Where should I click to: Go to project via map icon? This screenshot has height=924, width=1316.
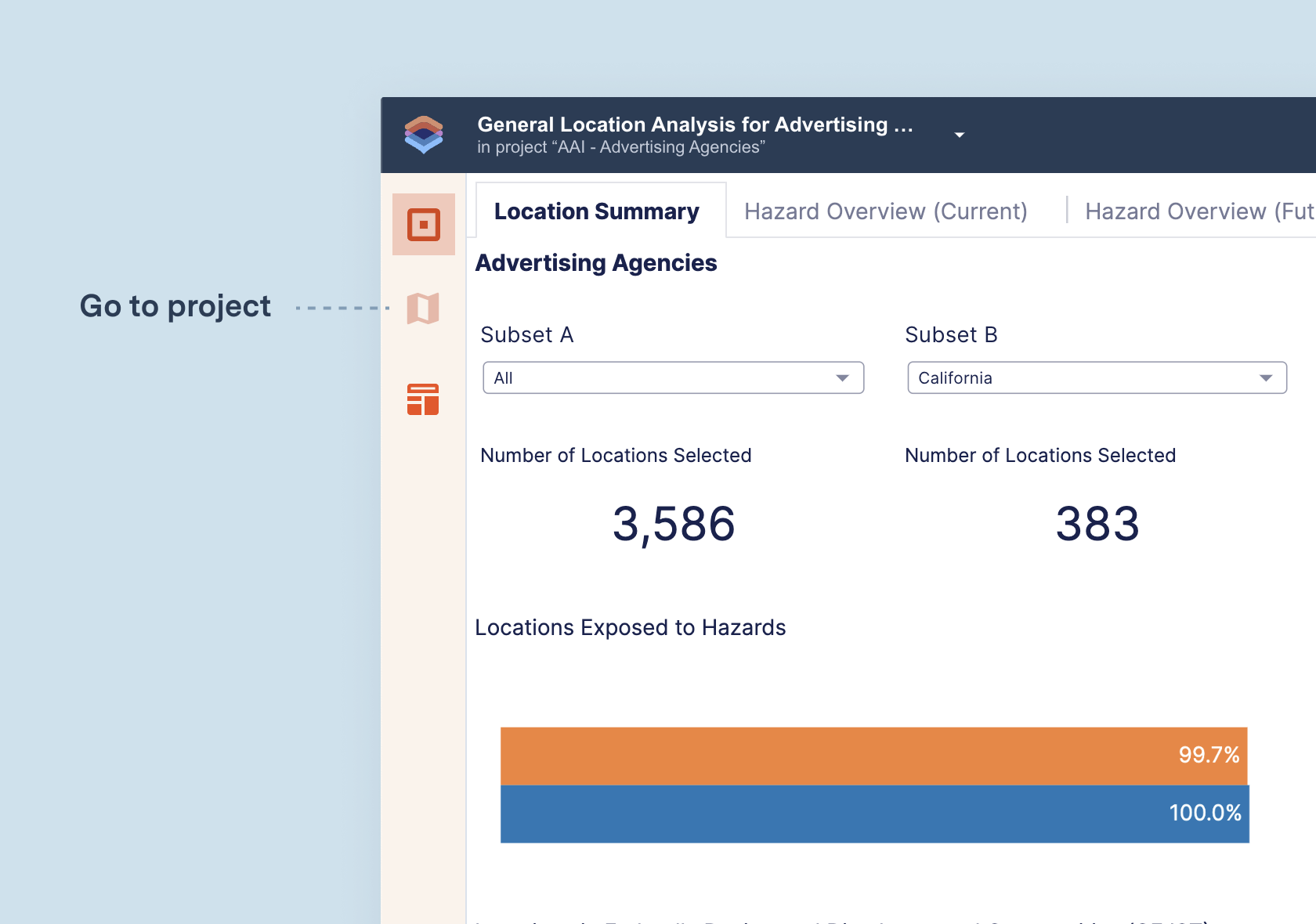(x=423, y=309)
